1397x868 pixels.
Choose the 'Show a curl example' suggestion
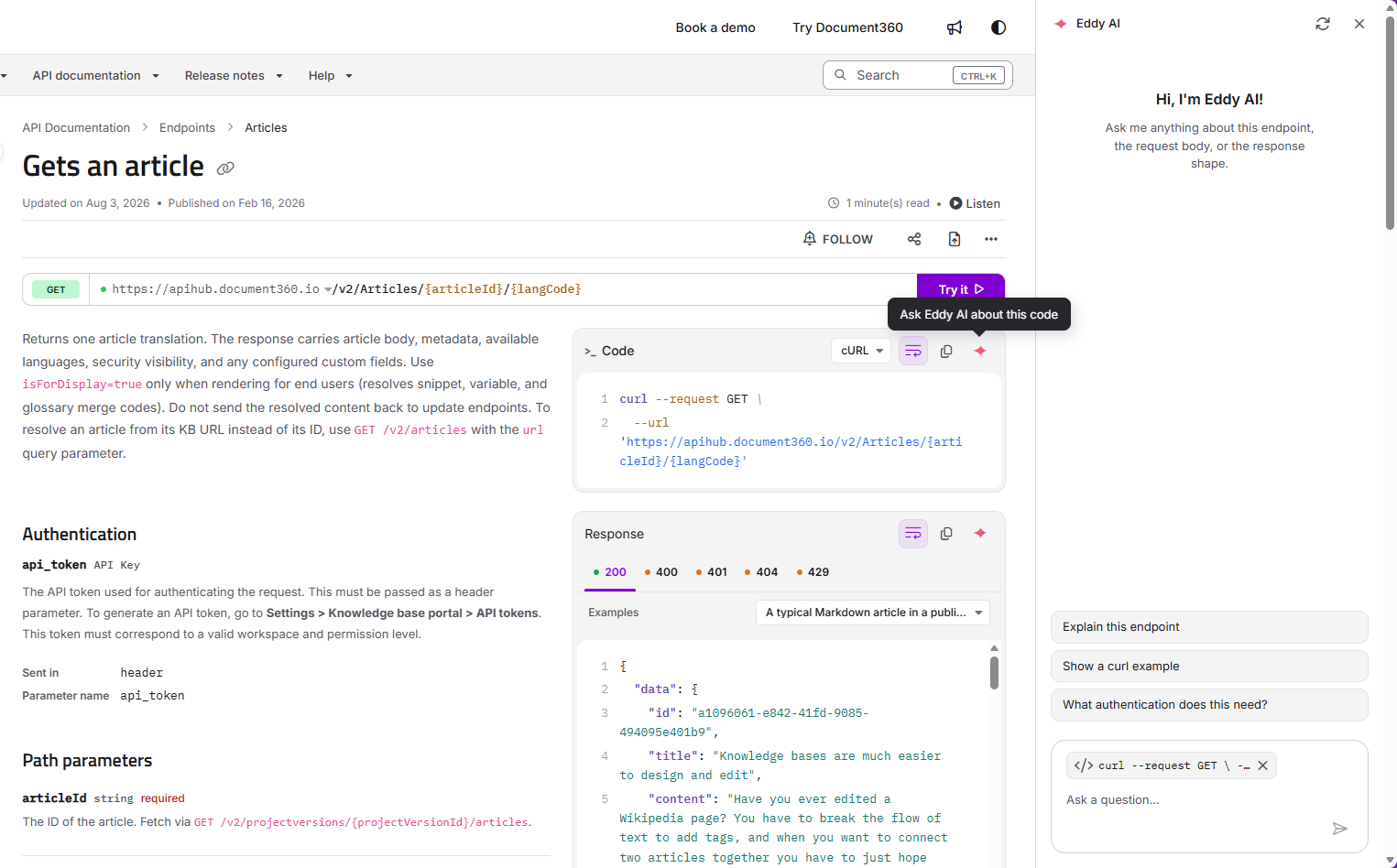pyautogui.click(x=1209, y=667)
